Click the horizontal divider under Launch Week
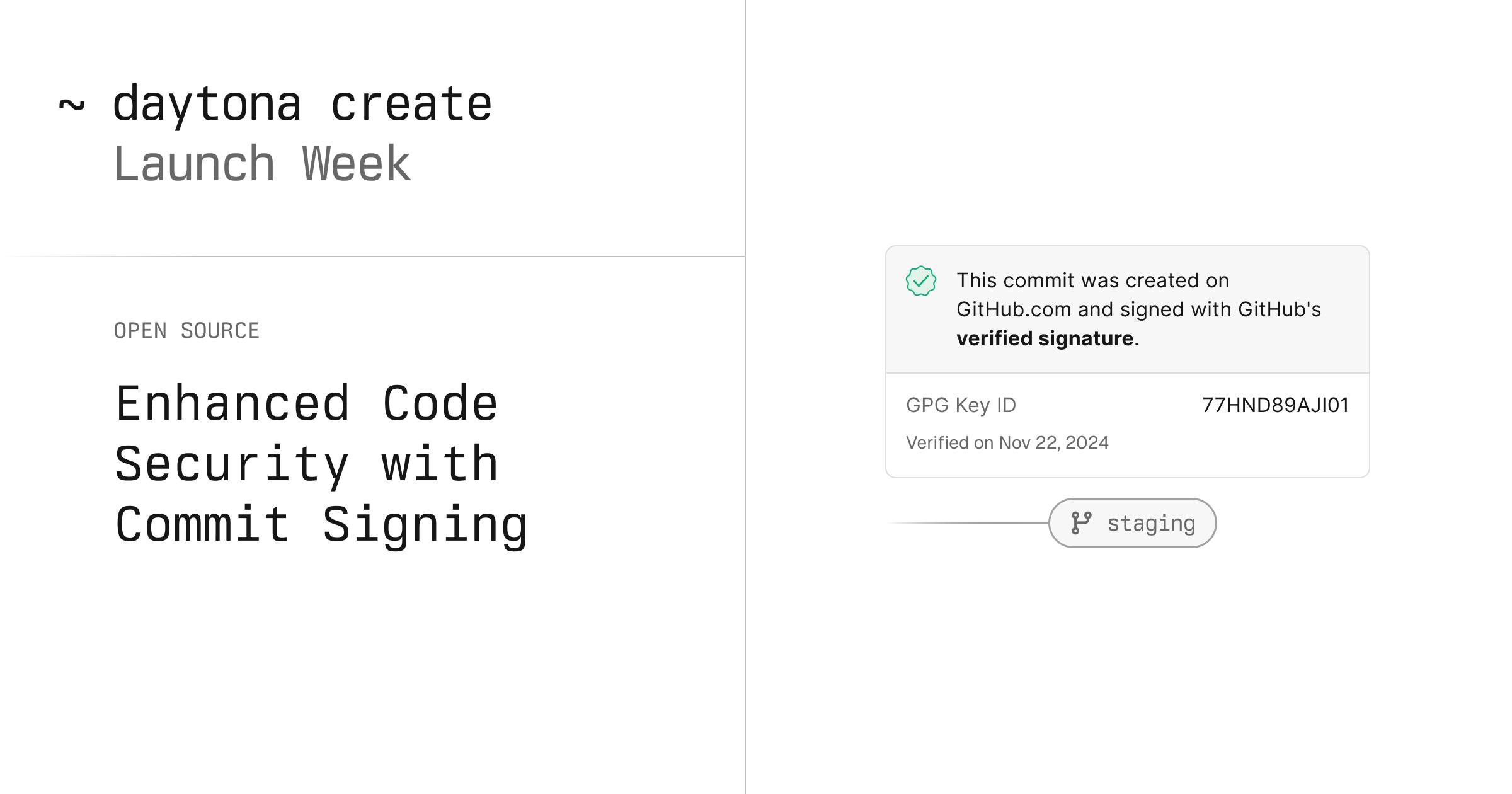The width and height of the screenshot is (1512, 794). (372, 256)
